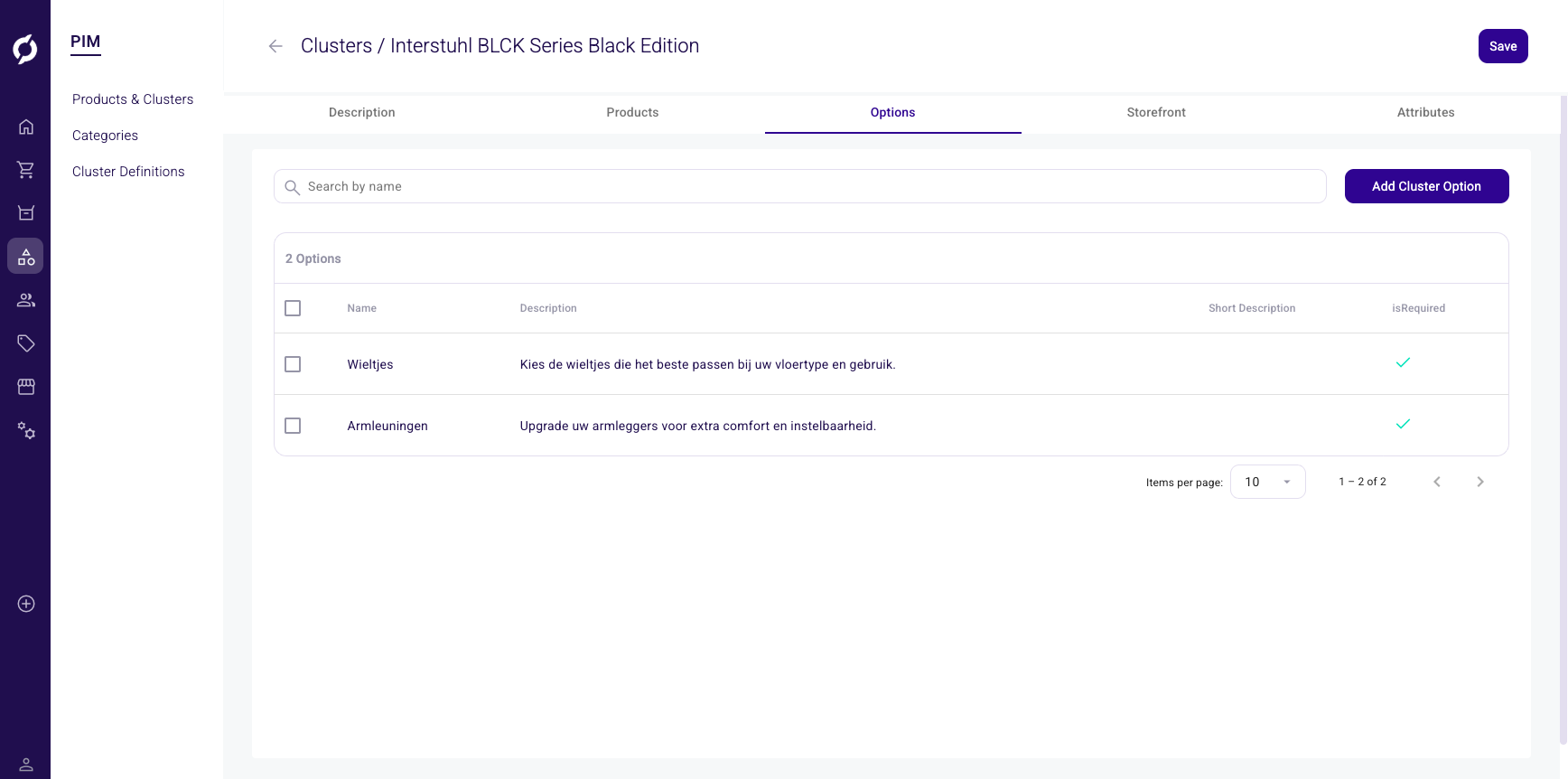Screen dimensions: 1568x779
Task: Switch to the Storefront tab
Action: coord(1156,113)
